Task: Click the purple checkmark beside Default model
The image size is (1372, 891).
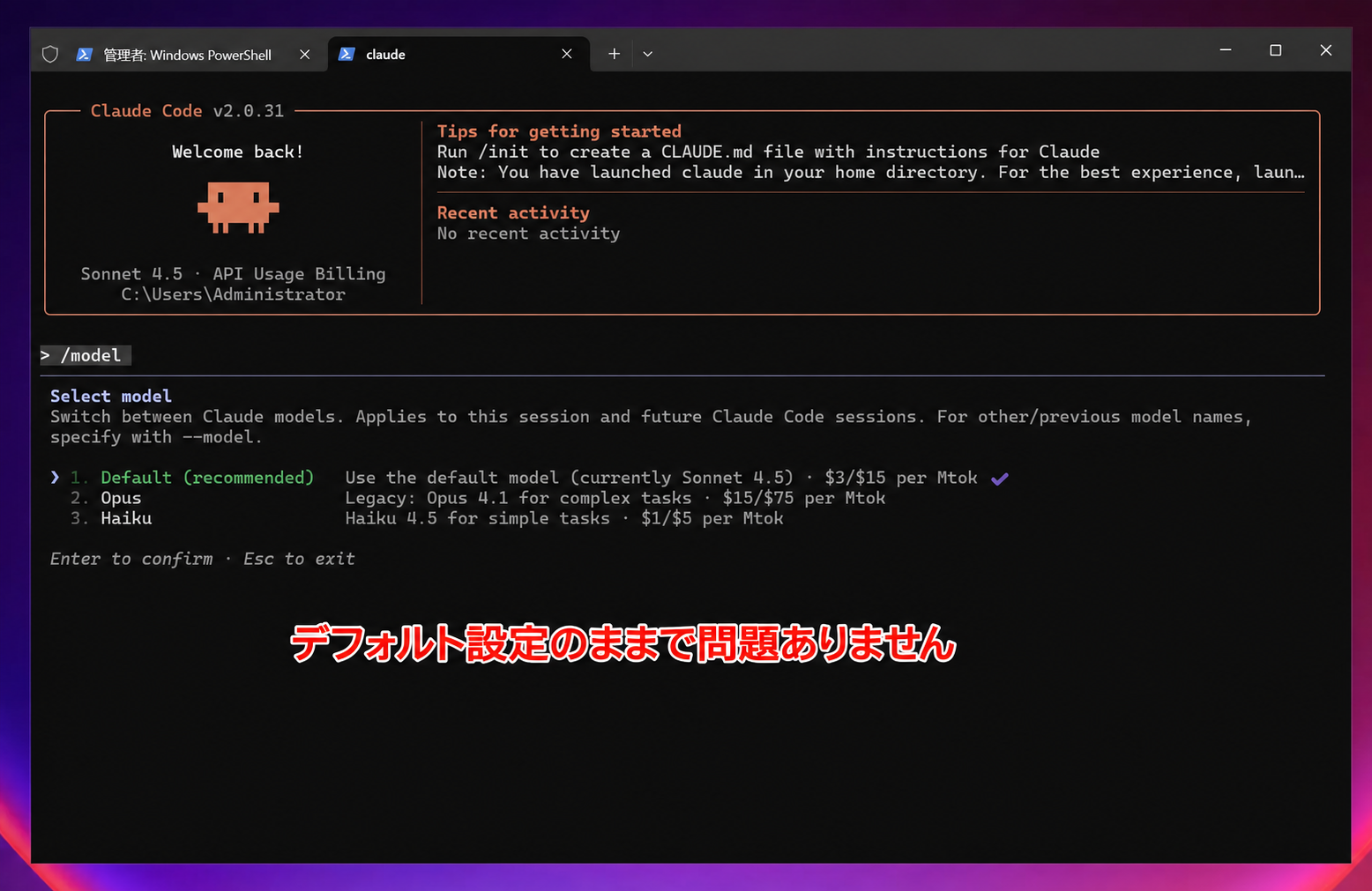Action: tap(999, 479)
